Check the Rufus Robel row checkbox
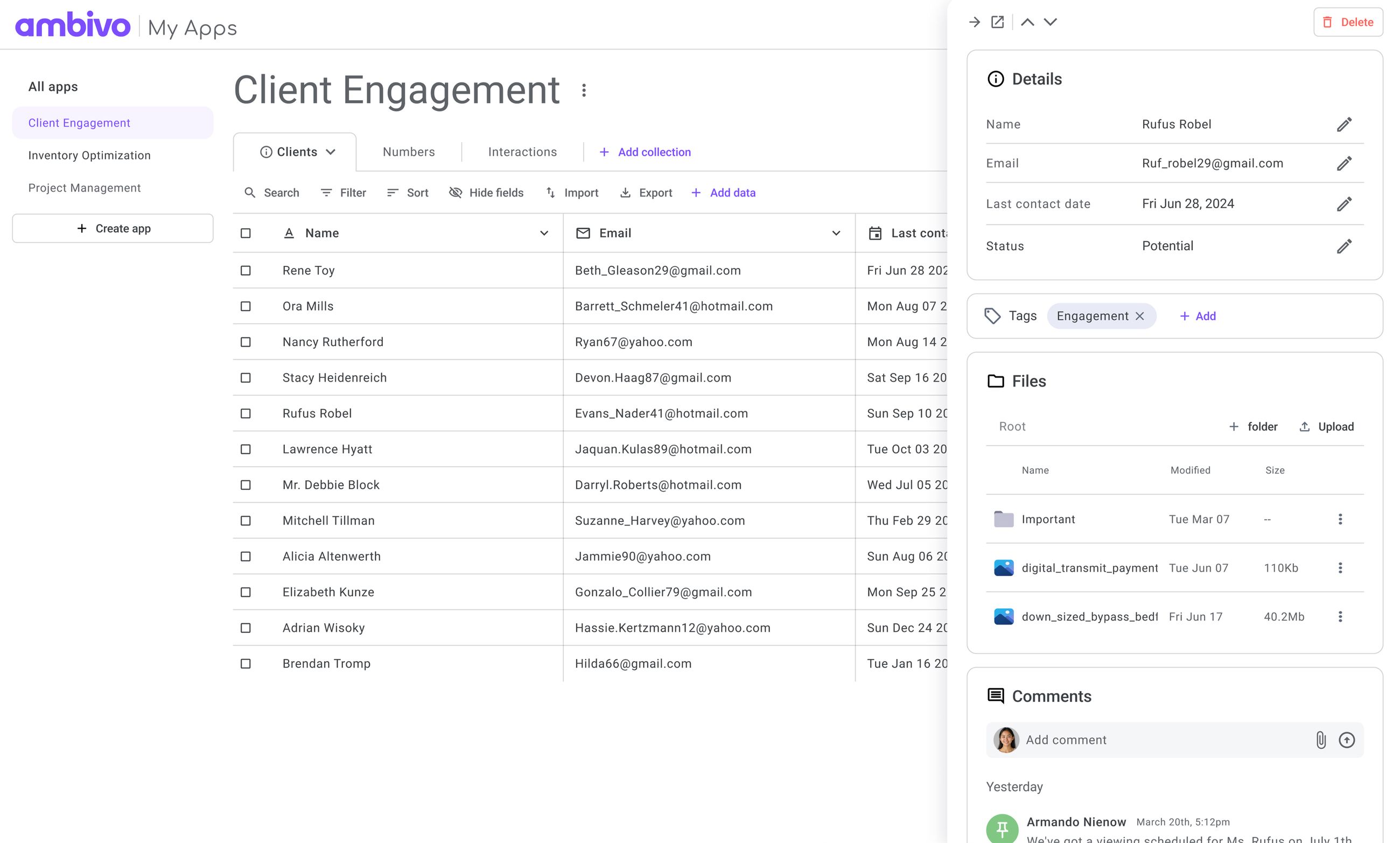Screen dimensions: 1400x843 (246, 413)
